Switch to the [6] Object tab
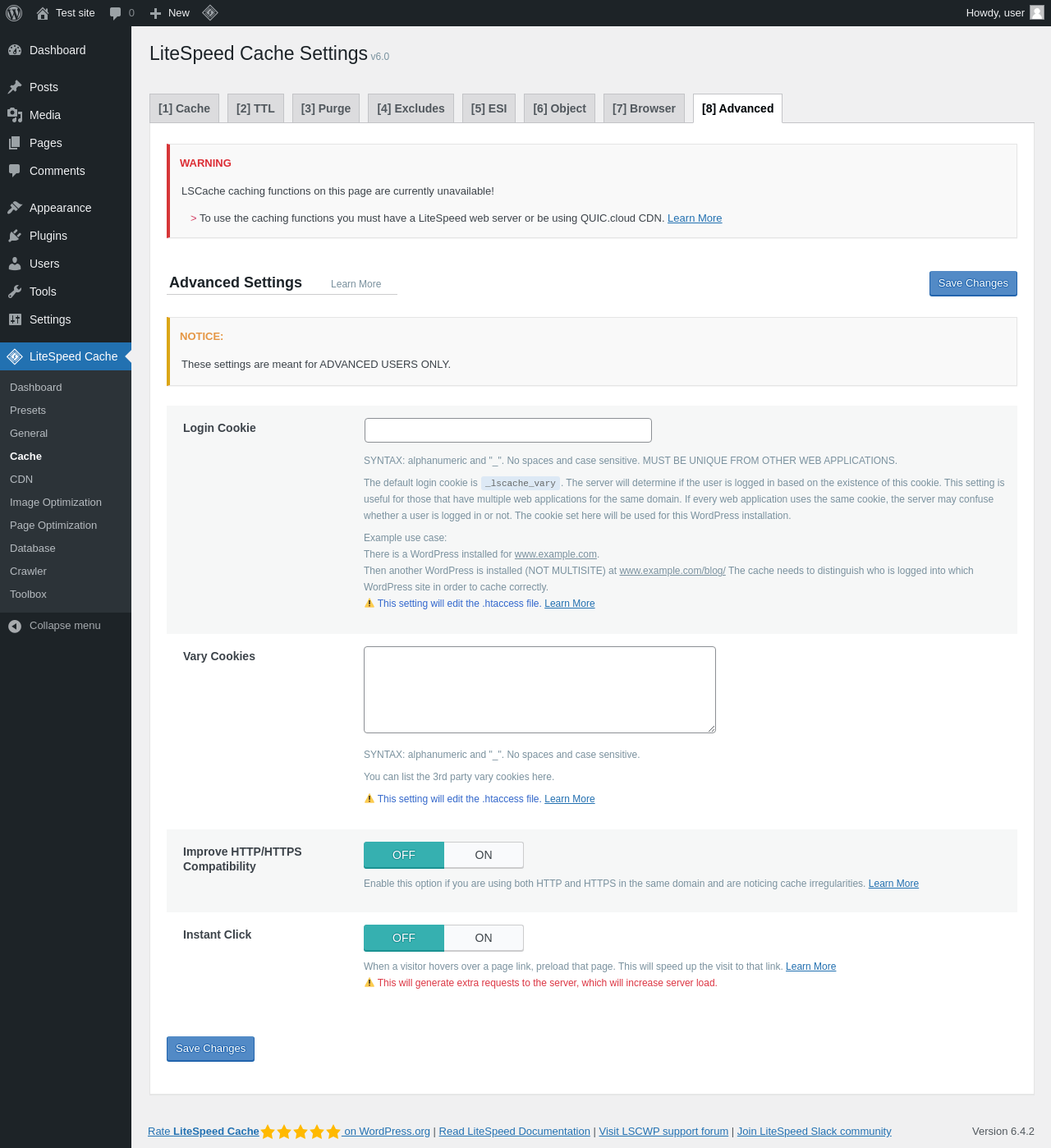 pyautogui.click(x=559, y=108)
